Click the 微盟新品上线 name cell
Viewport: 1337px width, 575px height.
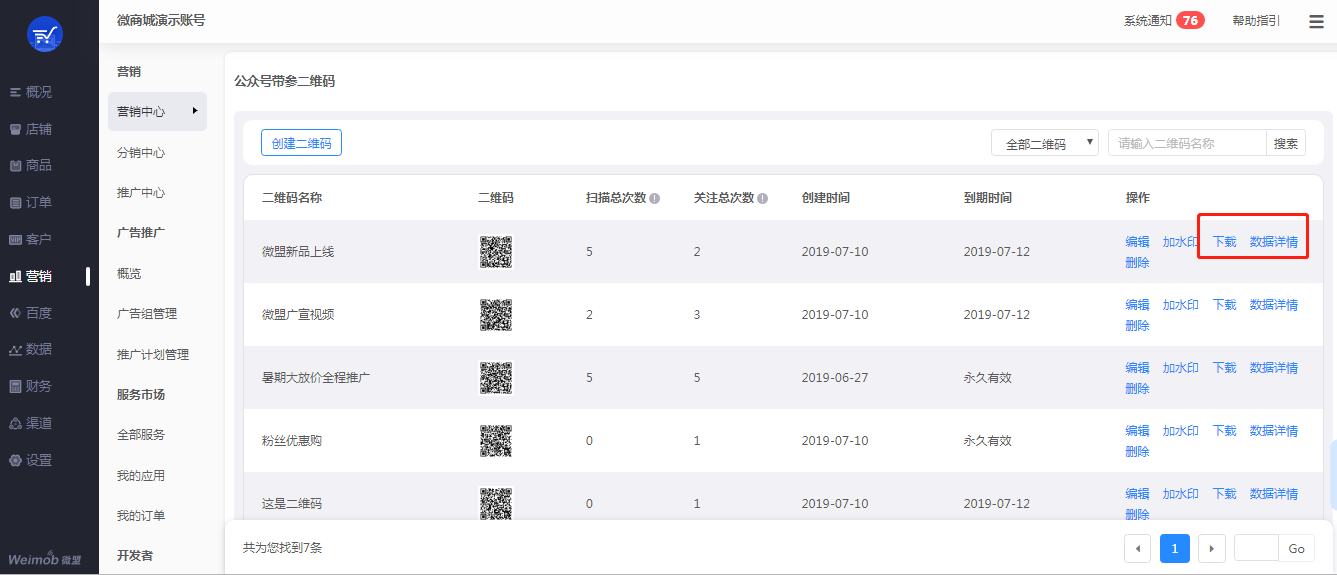[298, 252]
